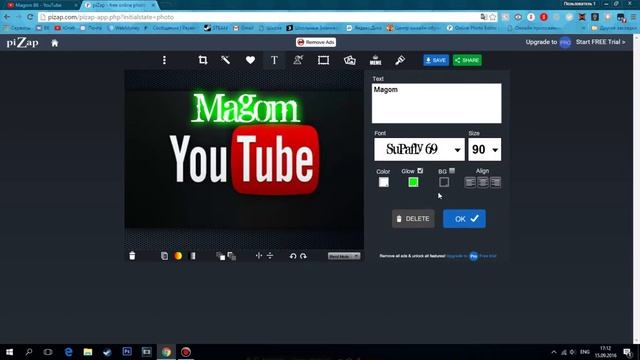Open the three-dot more options menu
Image resolution: width=640 pixels, height=360 pixels.
point(164,60)
